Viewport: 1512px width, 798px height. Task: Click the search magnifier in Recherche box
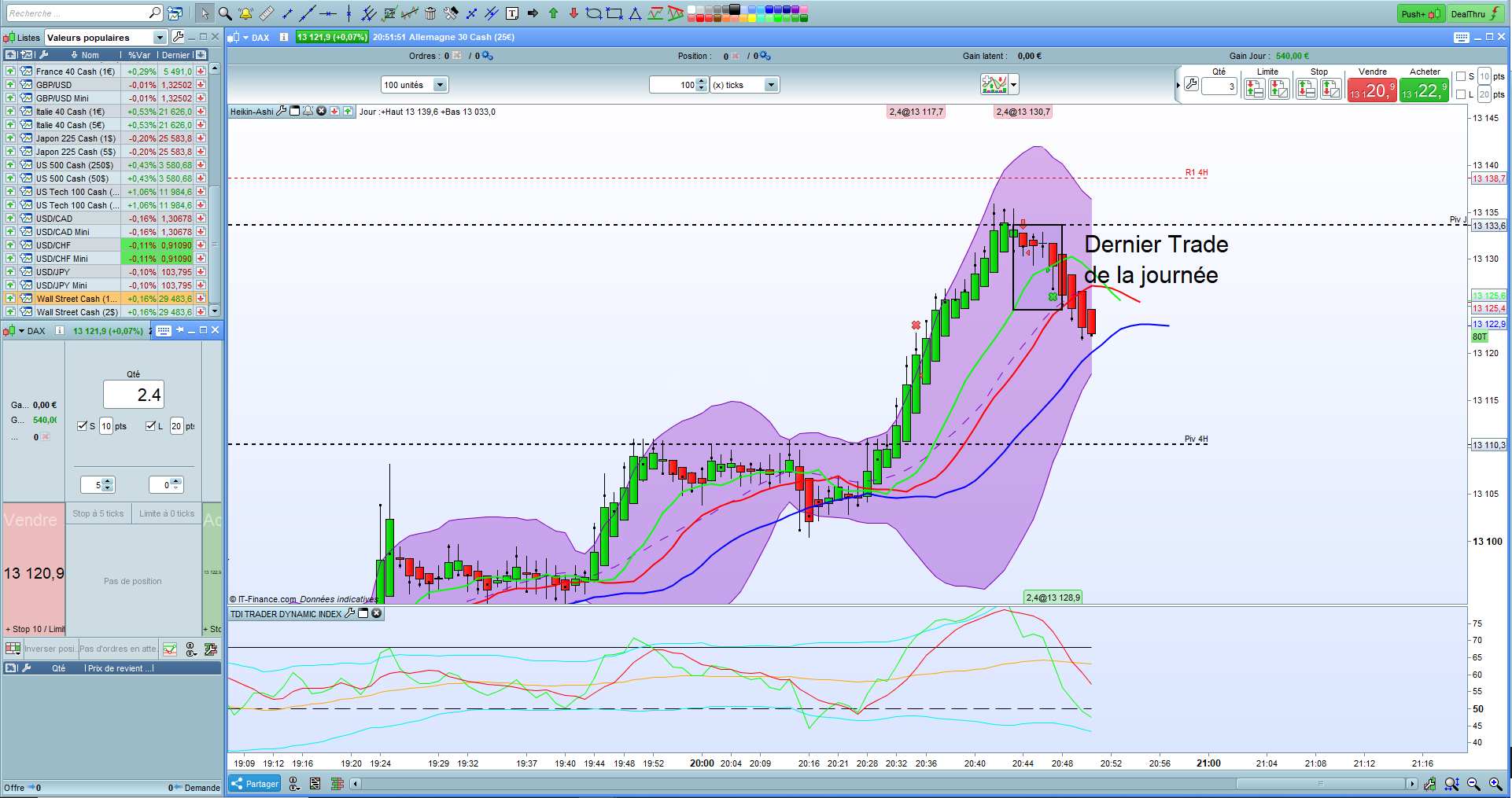pos(154,13)
